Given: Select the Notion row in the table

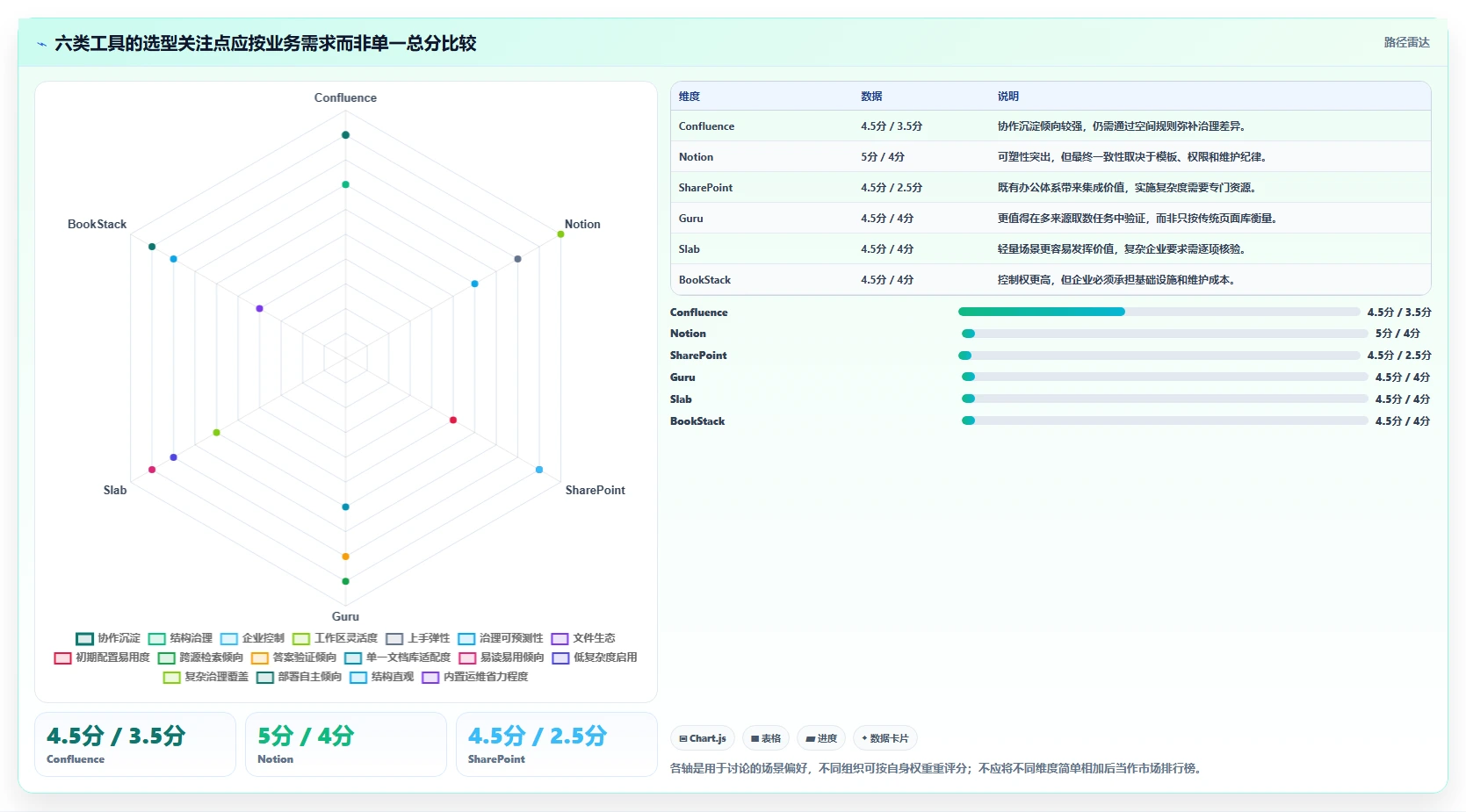Looking at the screenshot, I should tap(1051, 157).
